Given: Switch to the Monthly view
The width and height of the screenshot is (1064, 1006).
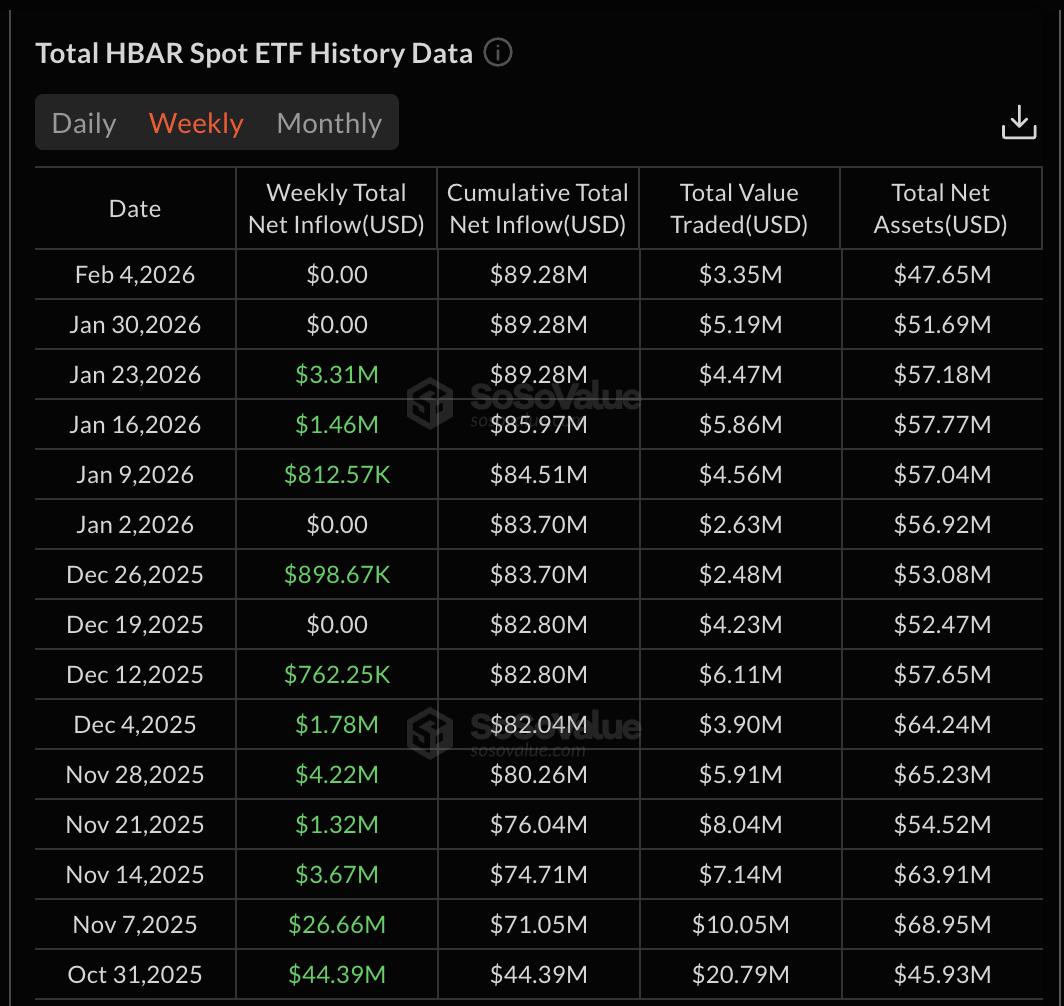Looking at the screenshot, I should coord(329,122).
